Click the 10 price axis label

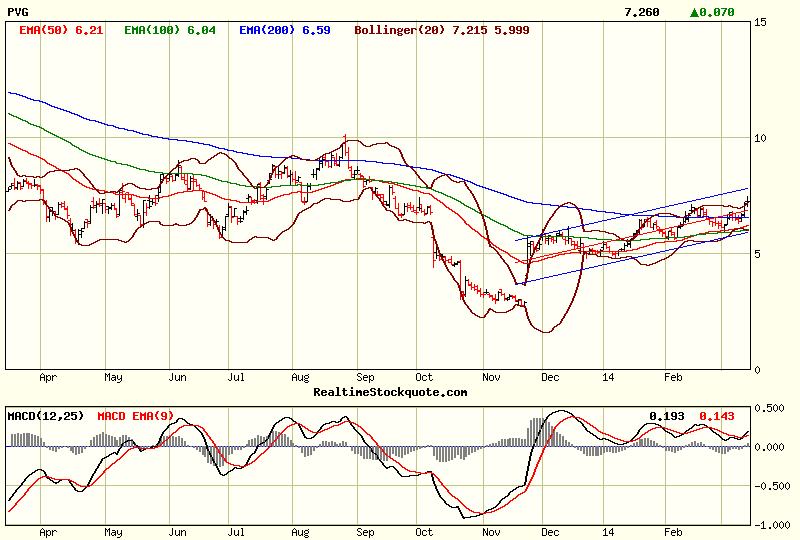tap(760, 138)
